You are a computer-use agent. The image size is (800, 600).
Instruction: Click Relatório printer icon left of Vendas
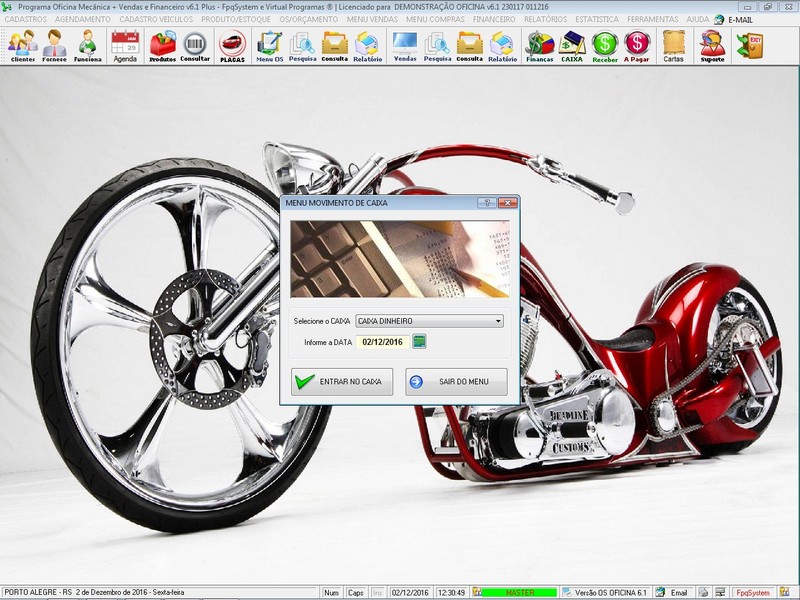click(367, 46)
